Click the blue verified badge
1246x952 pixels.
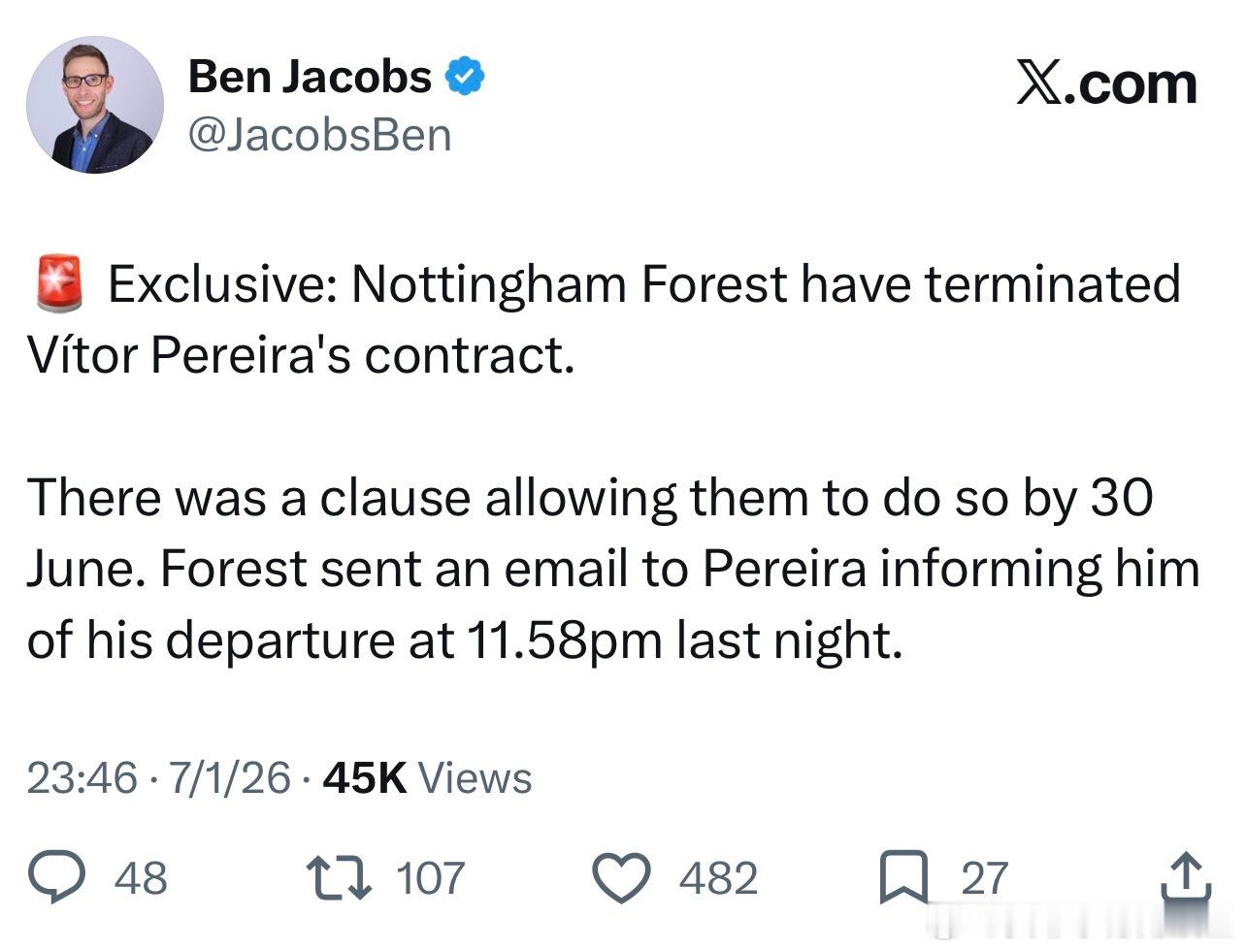465,77
